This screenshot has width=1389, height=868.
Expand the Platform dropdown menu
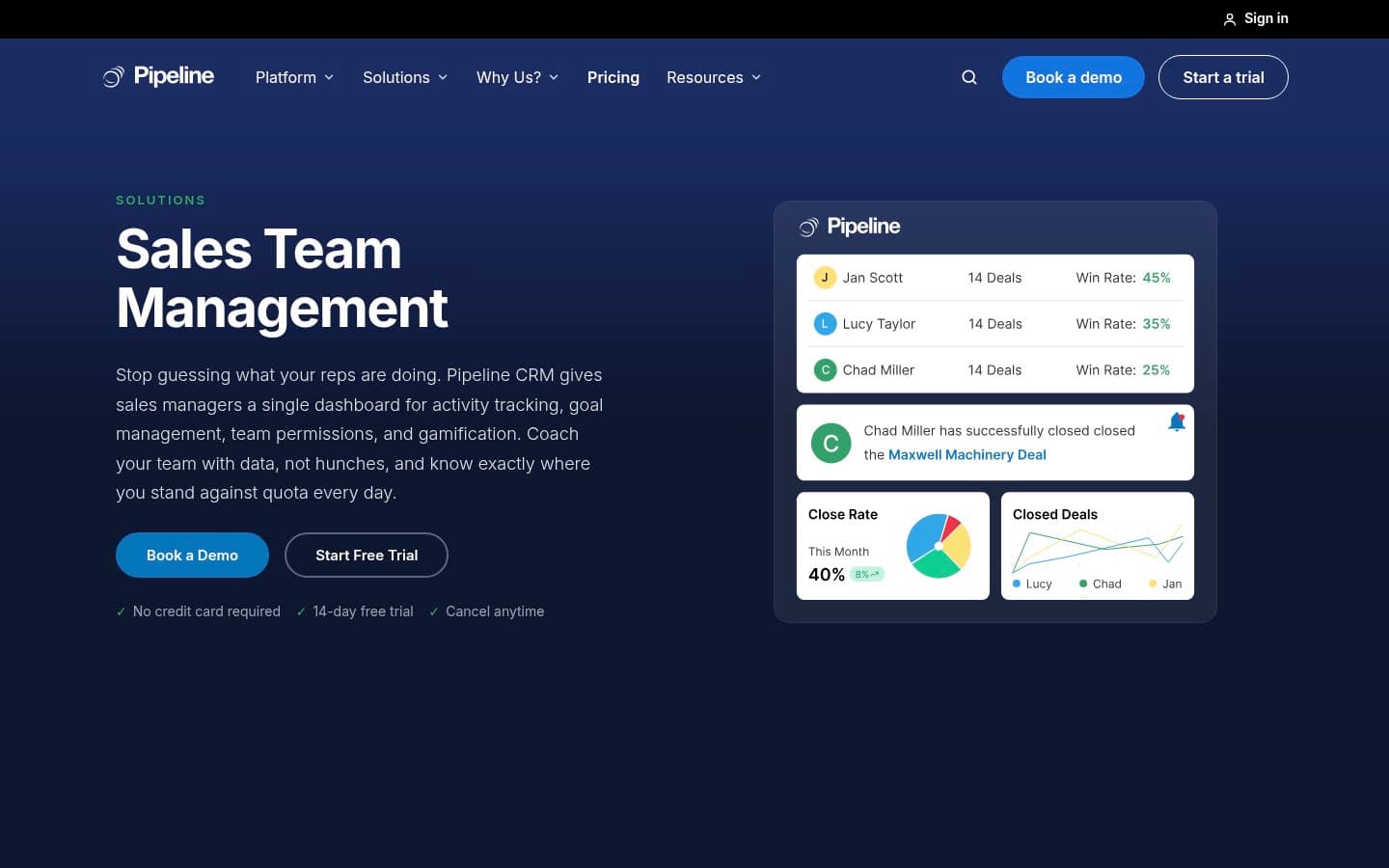coord(294,77)
